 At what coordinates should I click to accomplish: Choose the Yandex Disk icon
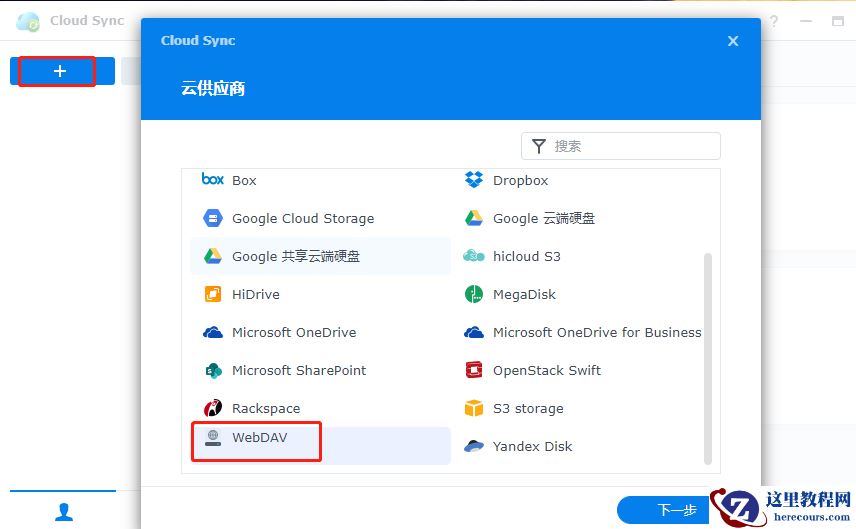click(474, 446)
